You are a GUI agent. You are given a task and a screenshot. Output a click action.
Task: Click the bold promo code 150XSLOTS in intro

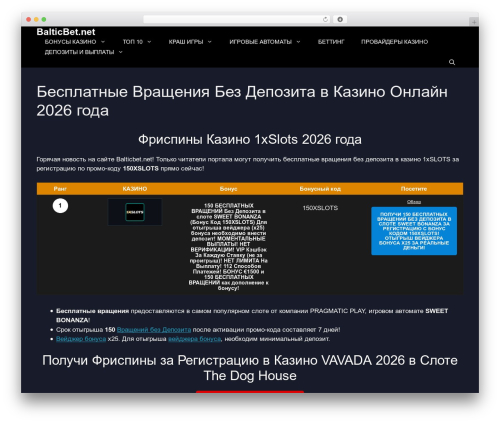tap(141, 169)
